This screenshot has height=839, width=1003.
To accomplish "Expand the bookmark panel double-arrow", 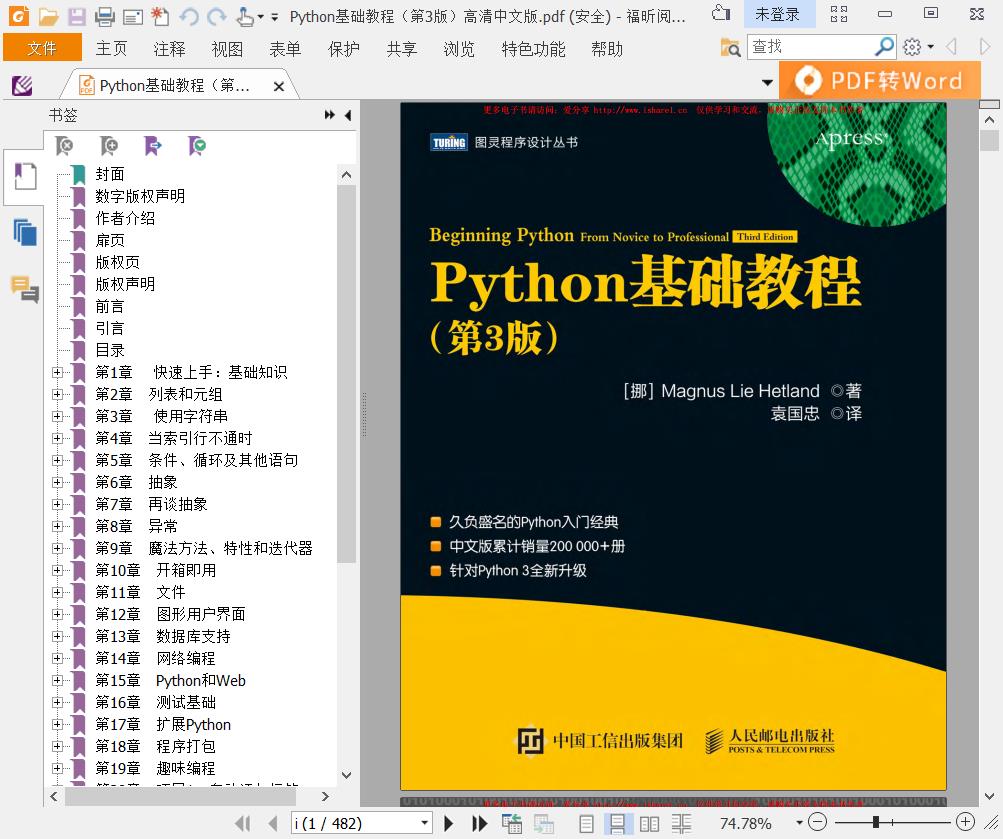I will pyautogui.click(x=329, y=115).
